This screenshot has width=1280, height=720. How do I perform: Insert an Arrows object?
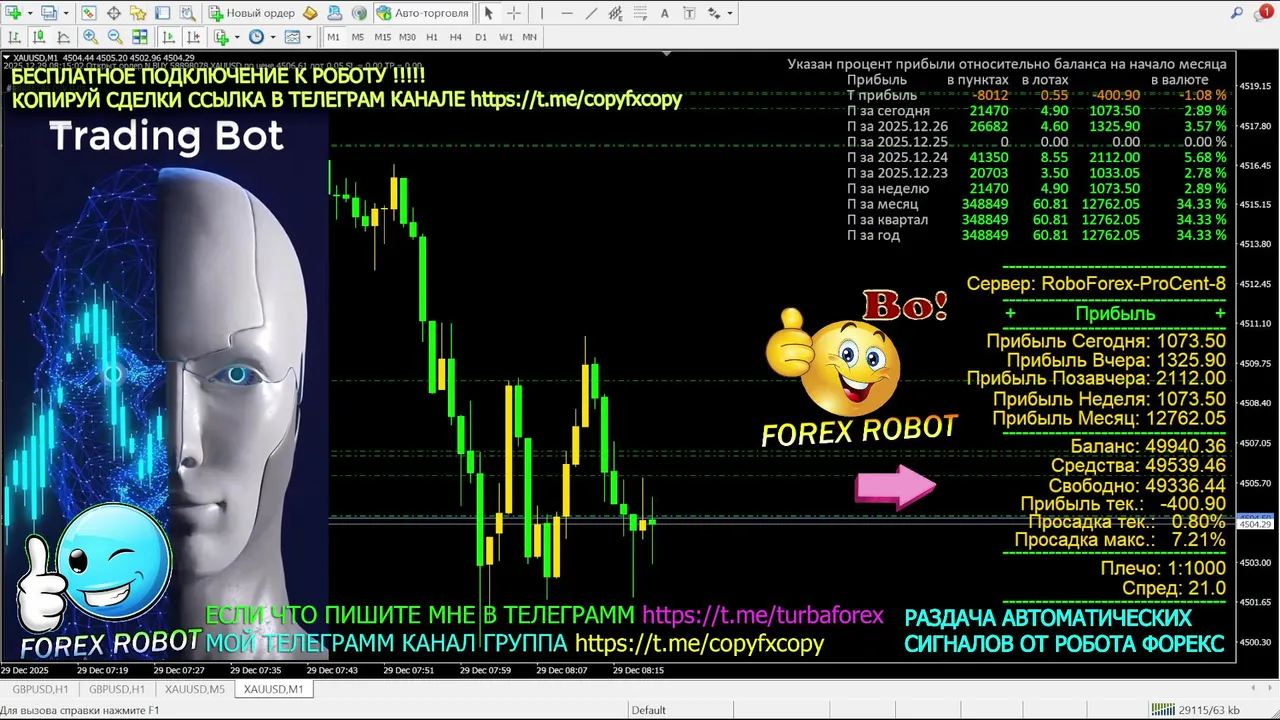coord(714,13)
